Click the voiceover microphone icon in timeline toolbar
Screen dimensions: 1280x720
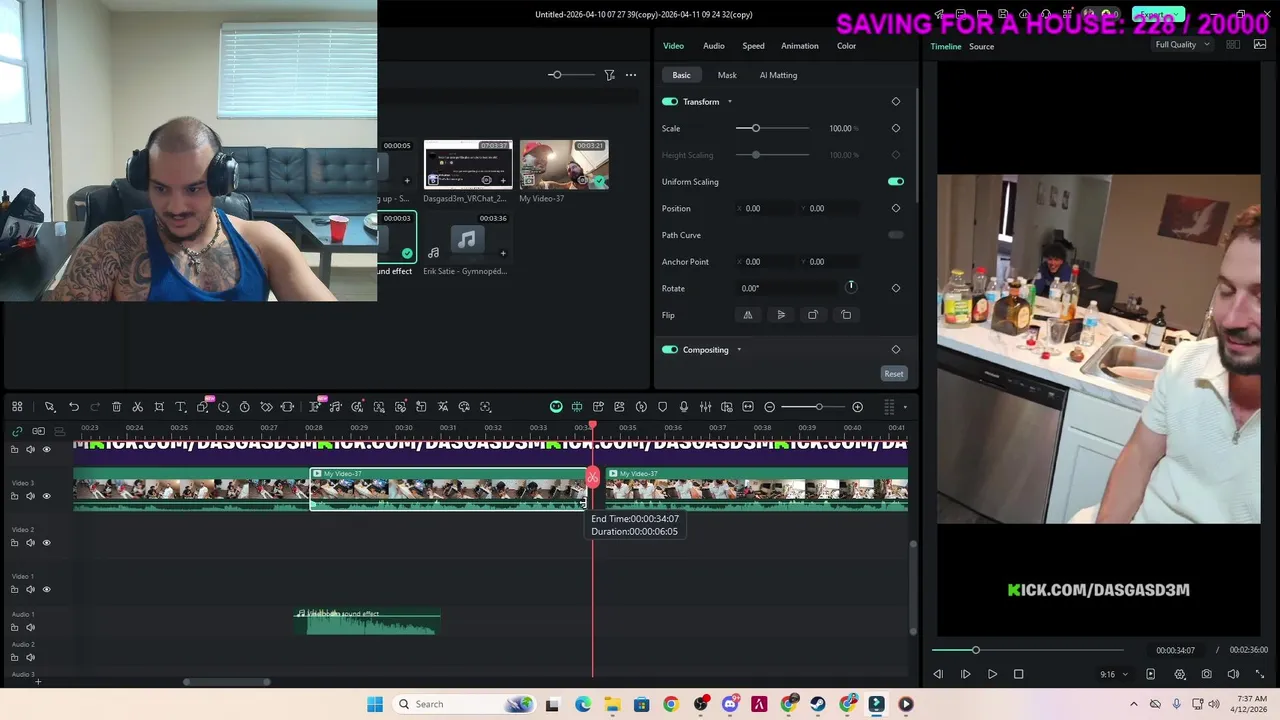click(x=684, y=407)
